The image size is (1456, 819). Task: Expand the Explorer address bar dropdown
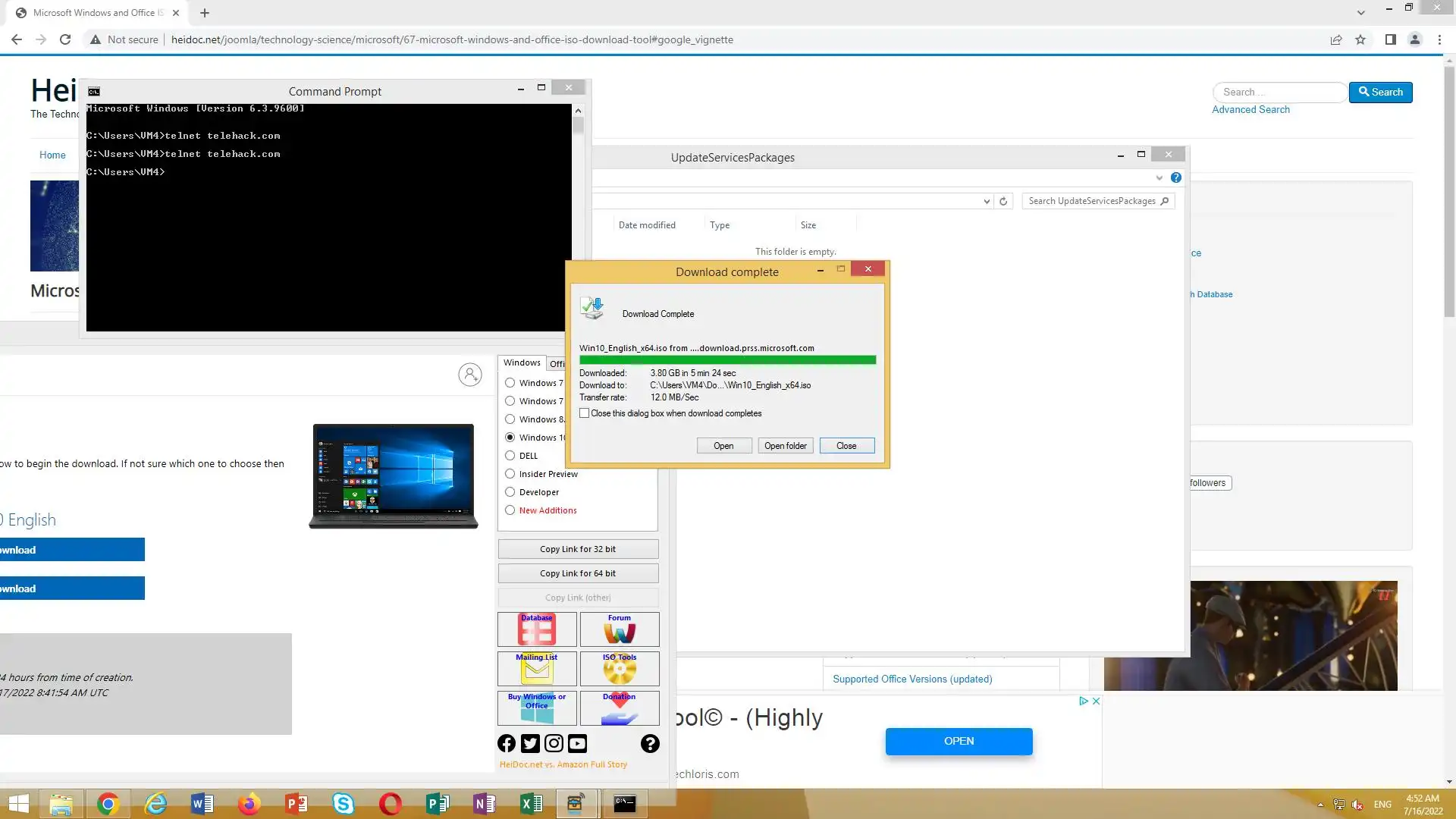click(987, 201)
